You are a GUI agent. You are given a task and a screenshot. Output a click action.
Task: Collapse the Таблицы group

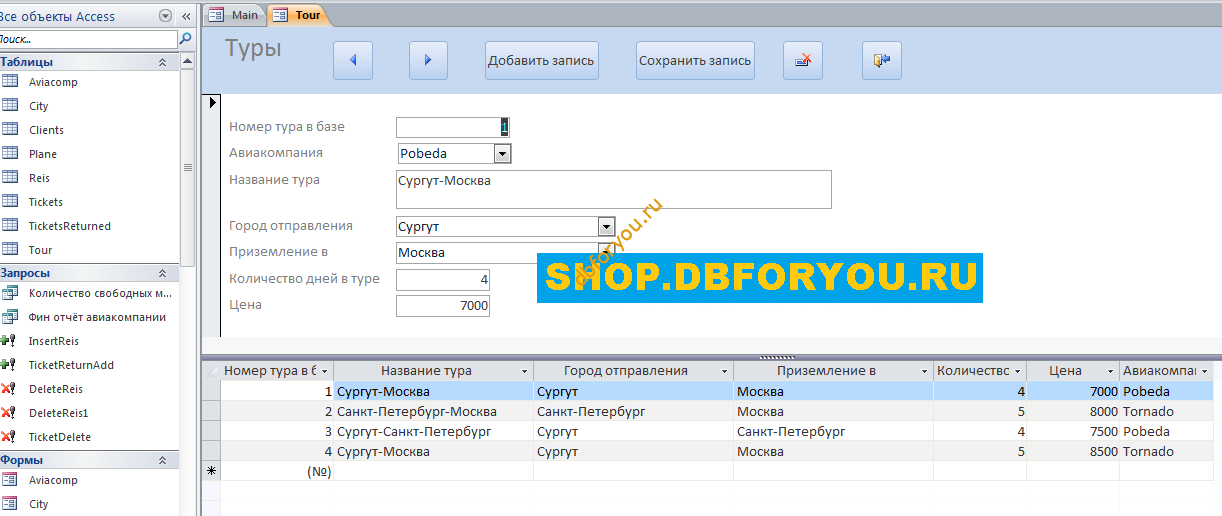click(x=162, y=62)
